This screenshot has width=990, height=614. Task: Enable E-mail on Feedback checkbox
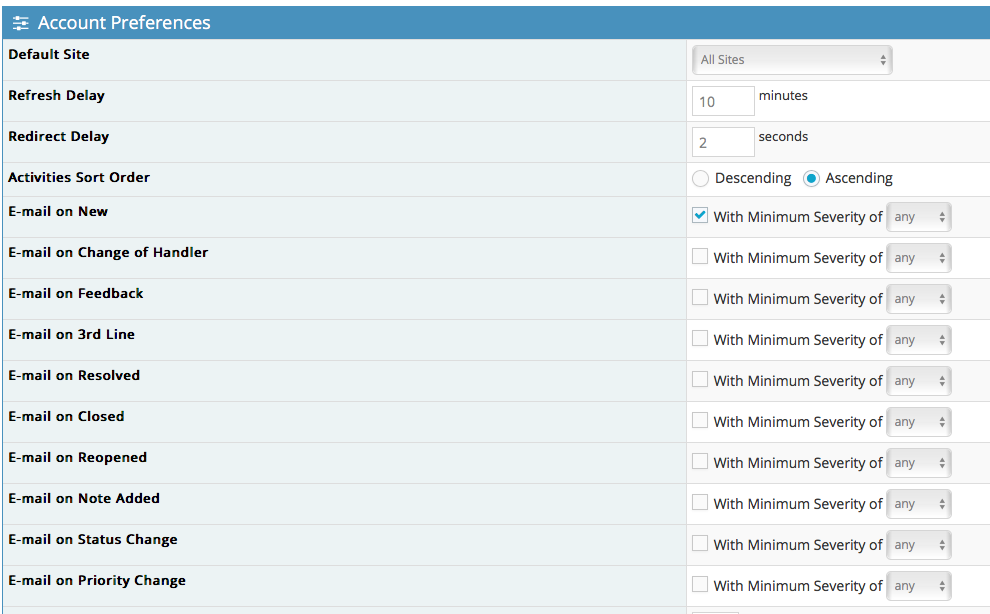pos(700,298)
